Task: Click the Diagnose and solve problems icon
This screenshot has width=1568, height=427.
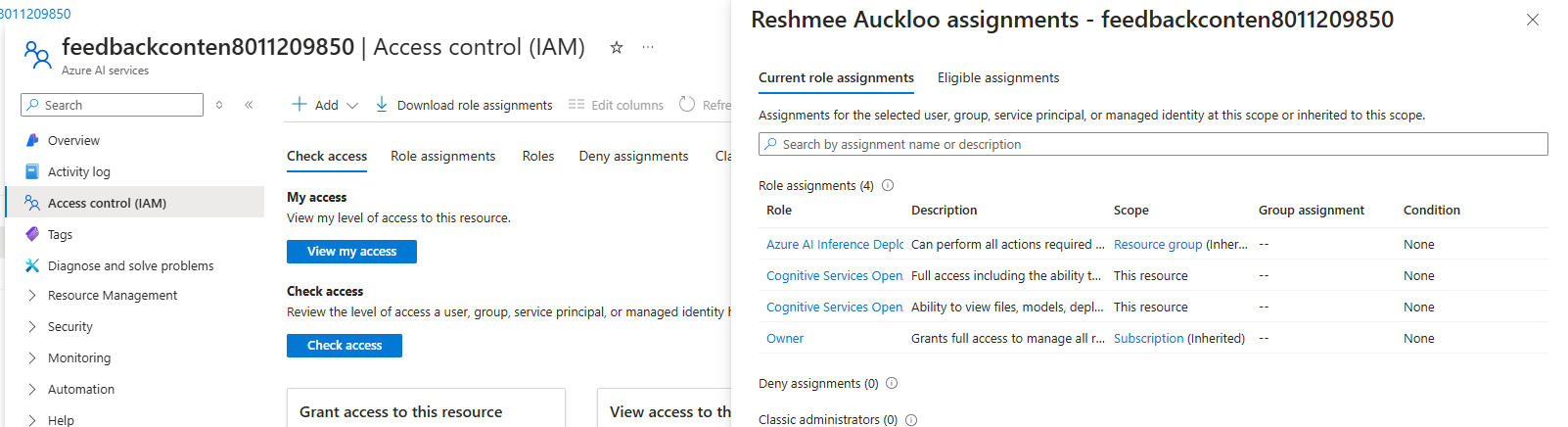Action: coord(32,265)
